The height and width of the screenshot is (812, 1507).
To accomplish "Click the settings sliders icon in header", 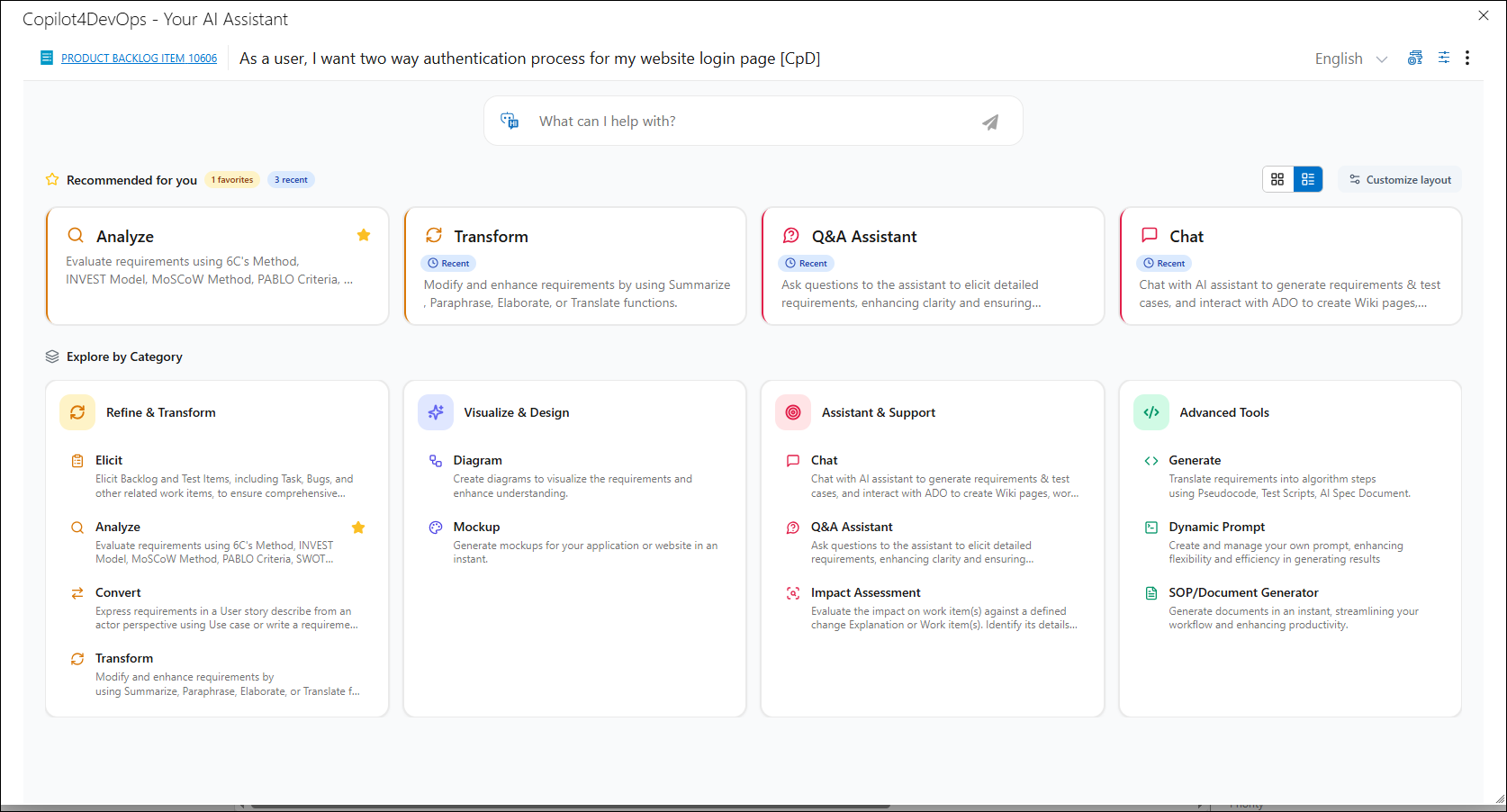I will pos(1443,58).
